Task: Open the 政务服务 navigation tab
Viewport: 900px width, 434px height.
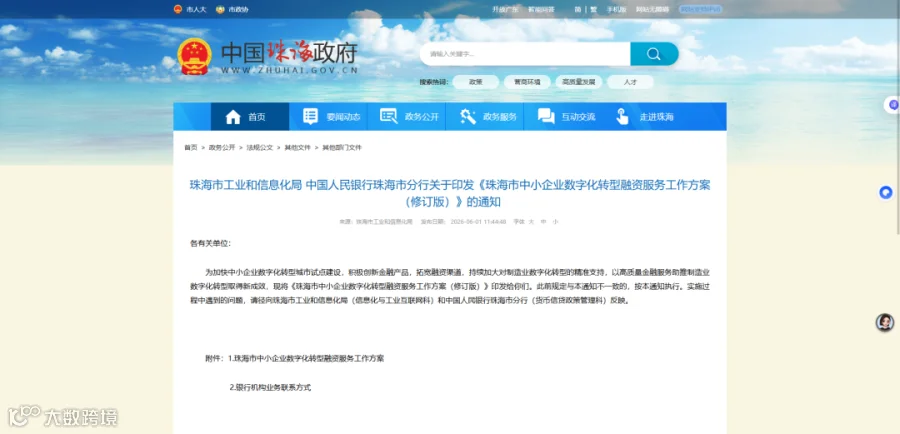Action: click(484, 117)
